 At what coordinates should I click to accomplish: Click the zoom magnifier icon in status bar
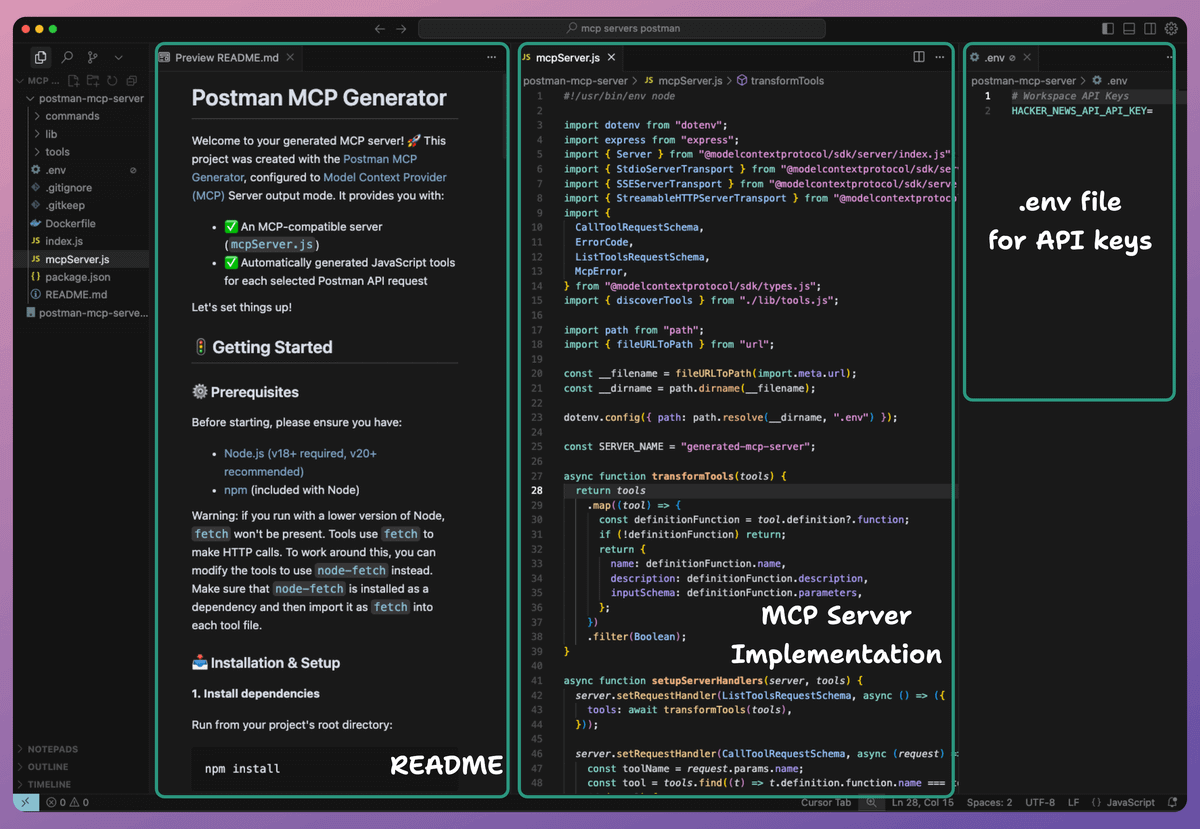coord(871,802)
